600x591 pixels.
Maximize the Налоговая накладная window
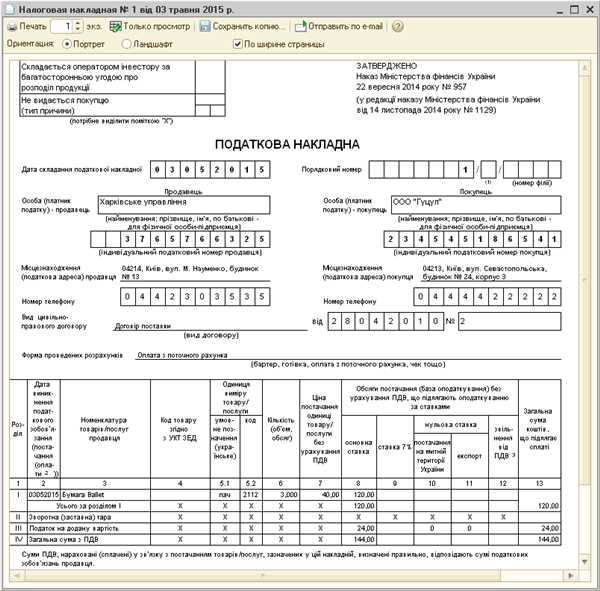pos(574,10)
